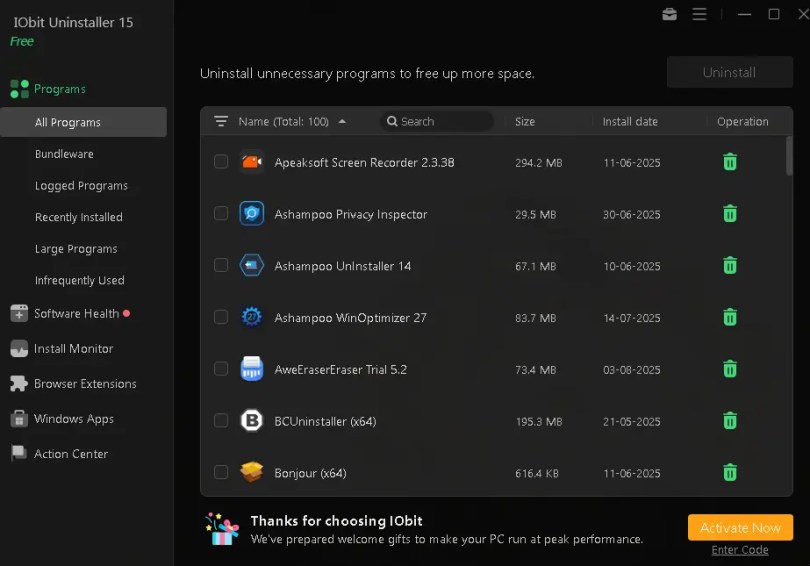Sort the list by Install date
The image size is (810, 566).
[630, 121]
